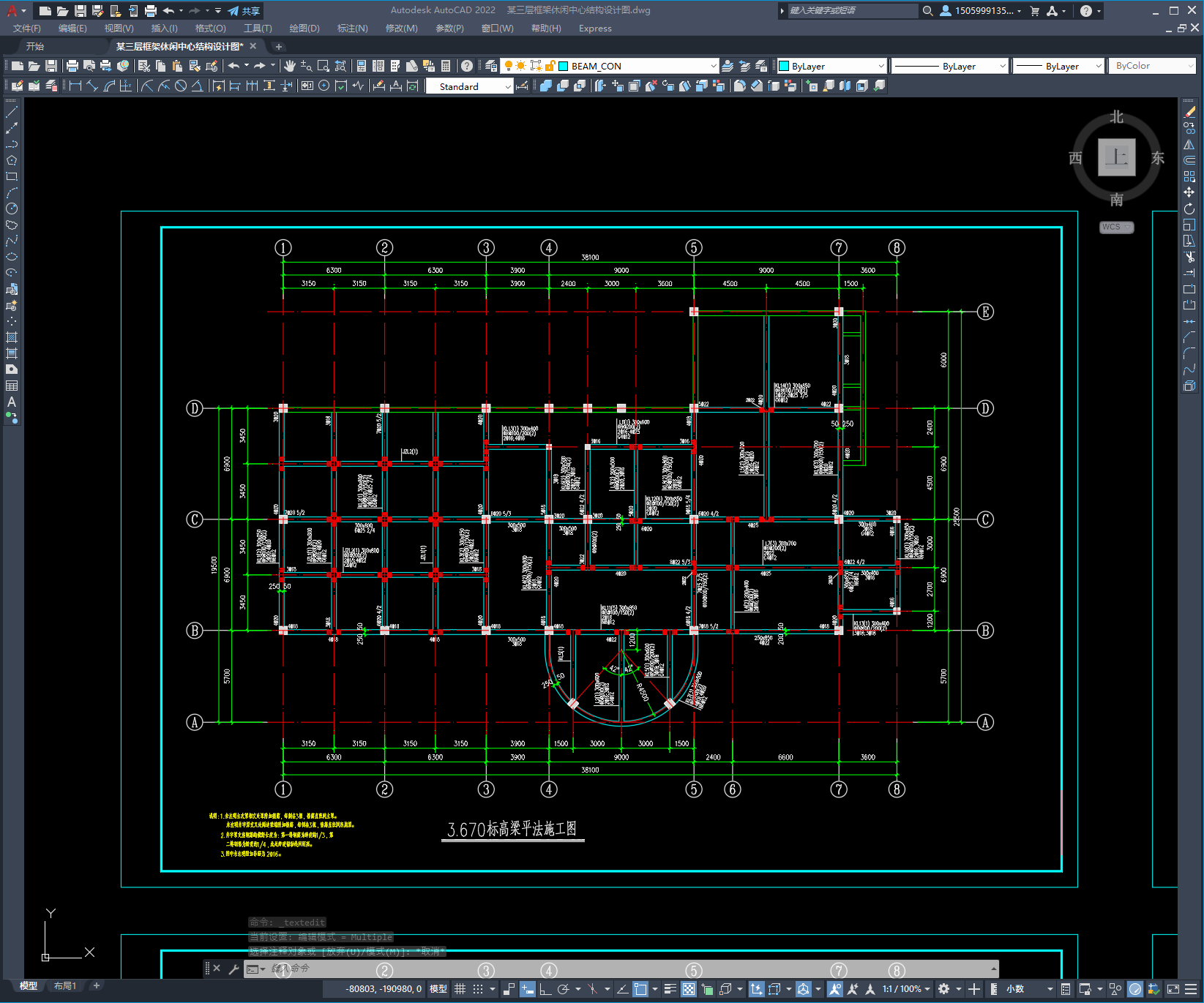
Task: Click the Undo arrow in the standard toolbar
Action: point(233,66)
